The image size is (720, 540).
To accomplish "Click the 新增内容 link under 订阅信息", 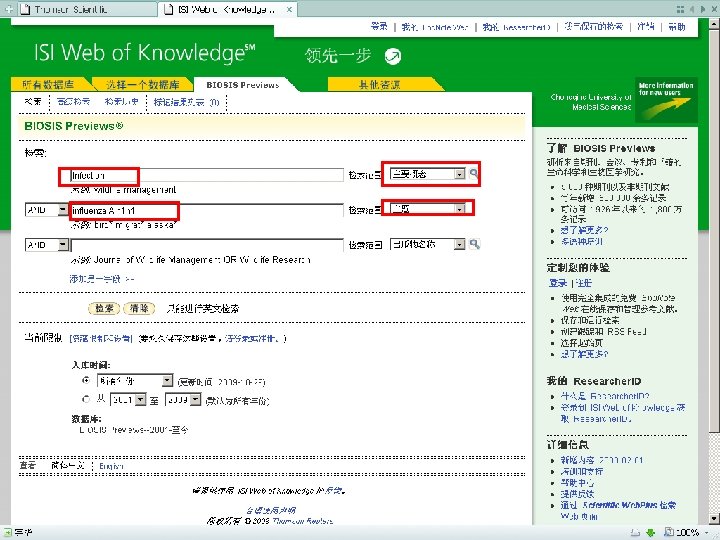I will 602,460.
